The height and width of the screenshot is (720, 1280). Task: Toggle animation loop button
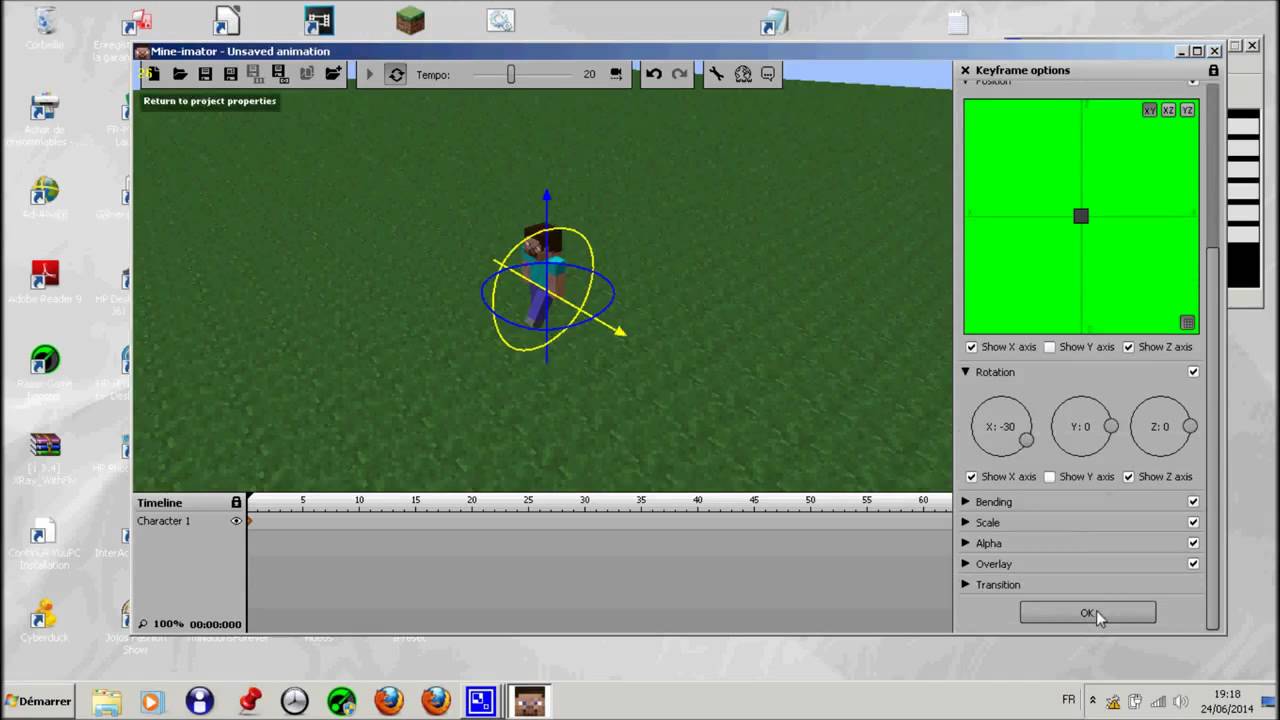coord(396,74)
